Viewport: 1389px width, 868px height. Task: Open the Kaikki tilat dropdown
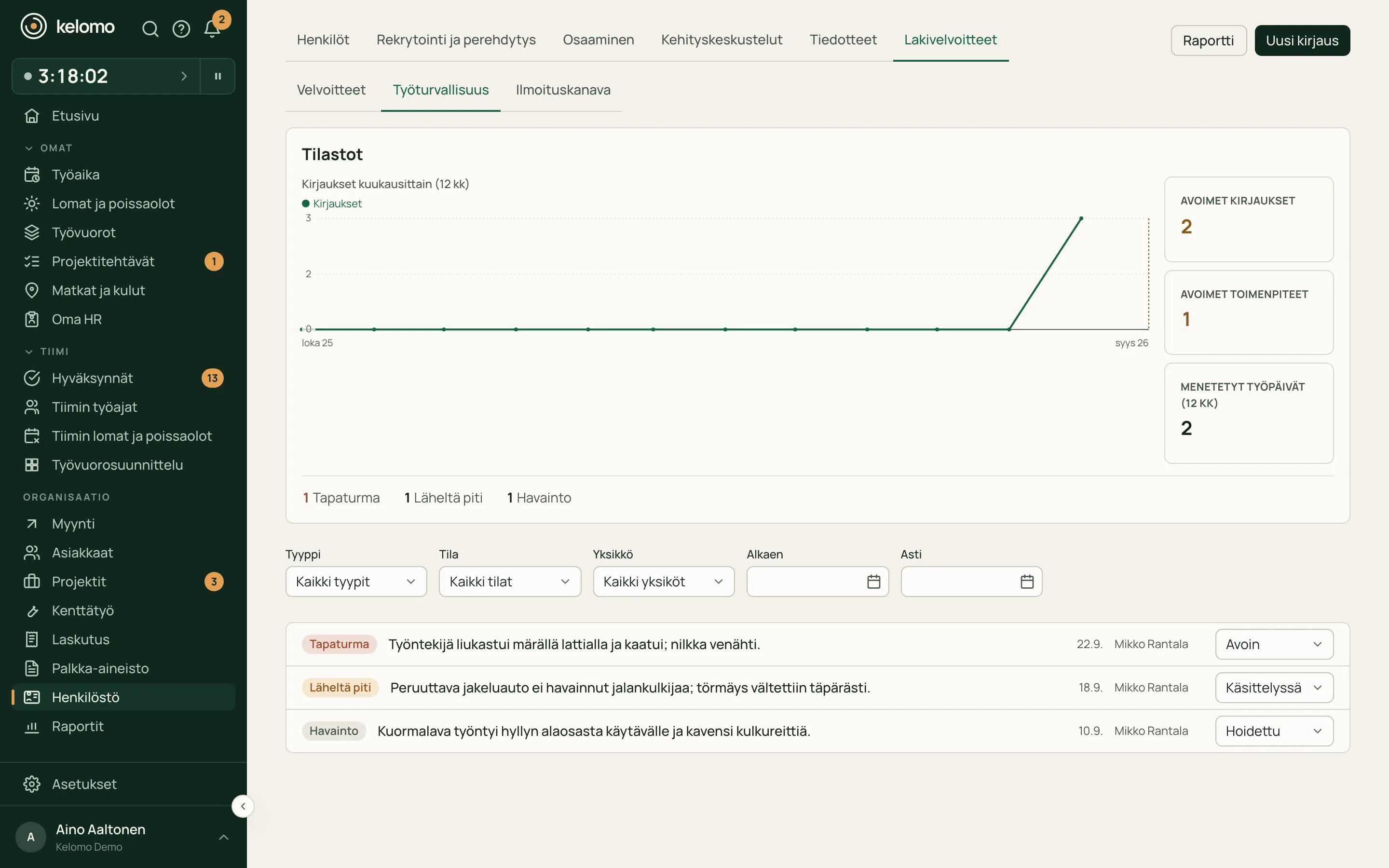[x=510, y=582]
